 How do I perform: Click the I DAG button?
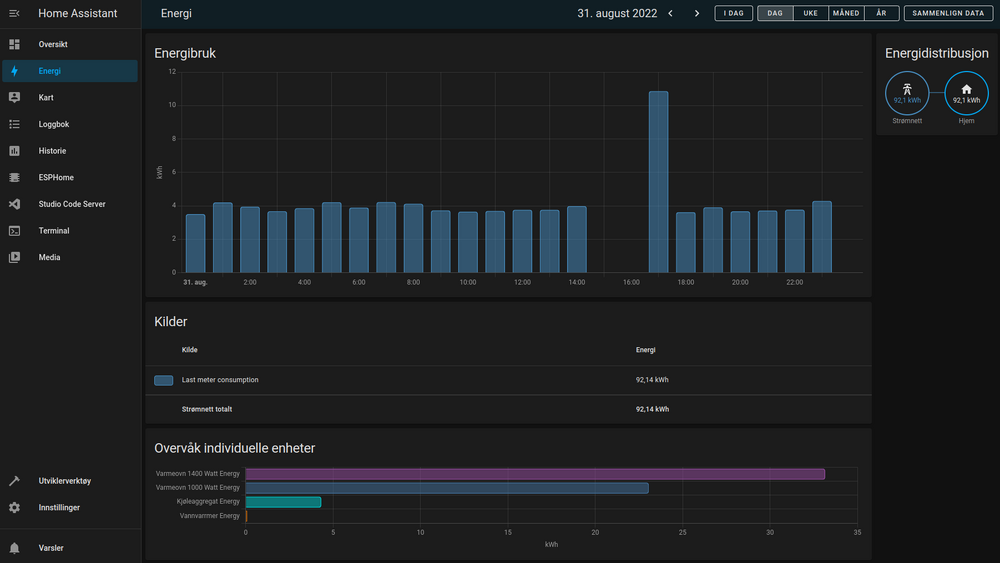point(733,14)
